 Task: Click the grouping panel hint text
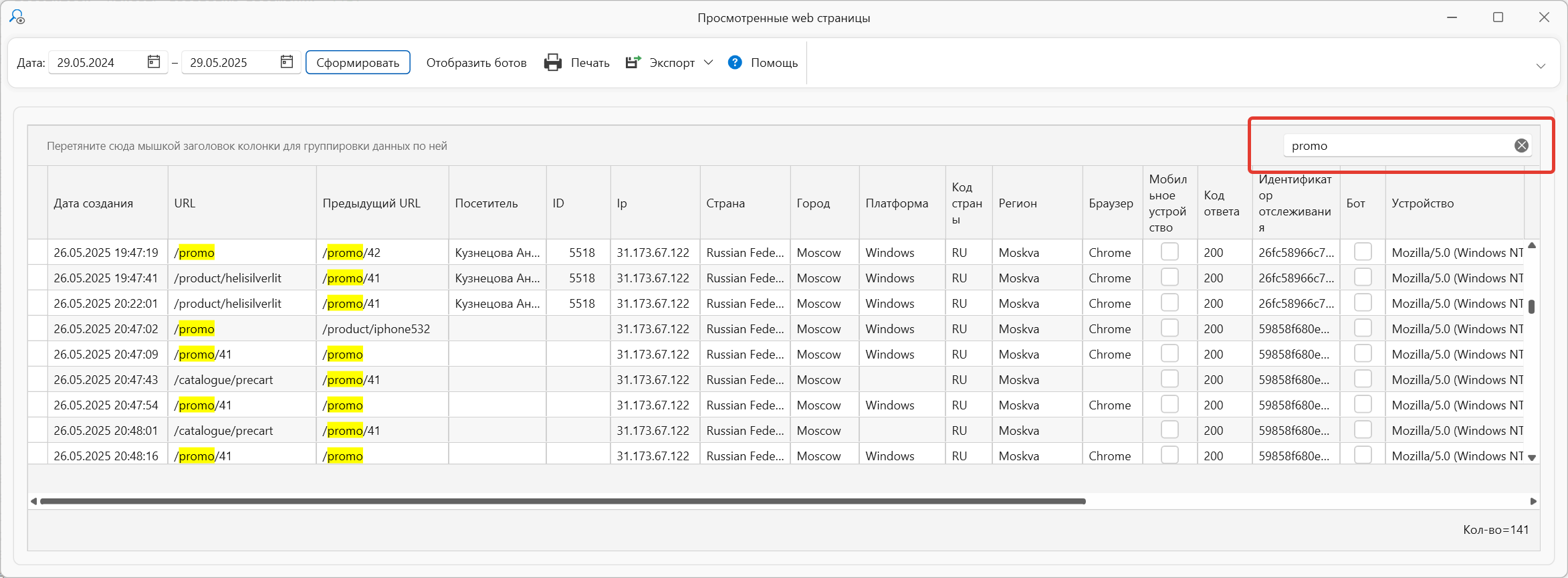[247, 146]
